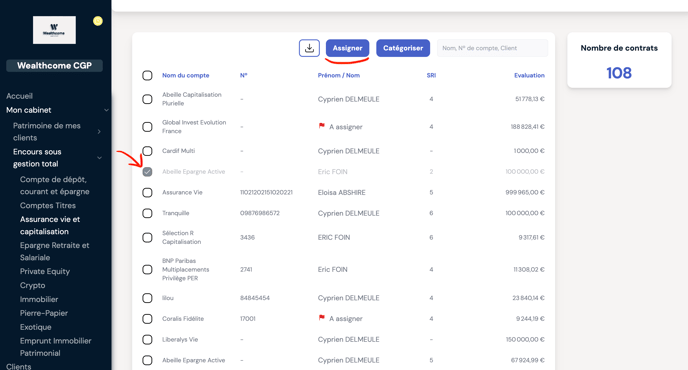Sort by N° column header
Screen dimensions: 688x370
point(244,75)
